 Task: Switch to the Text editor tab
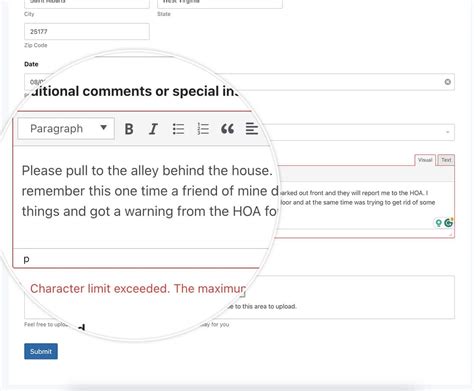(x=446, y=160)
